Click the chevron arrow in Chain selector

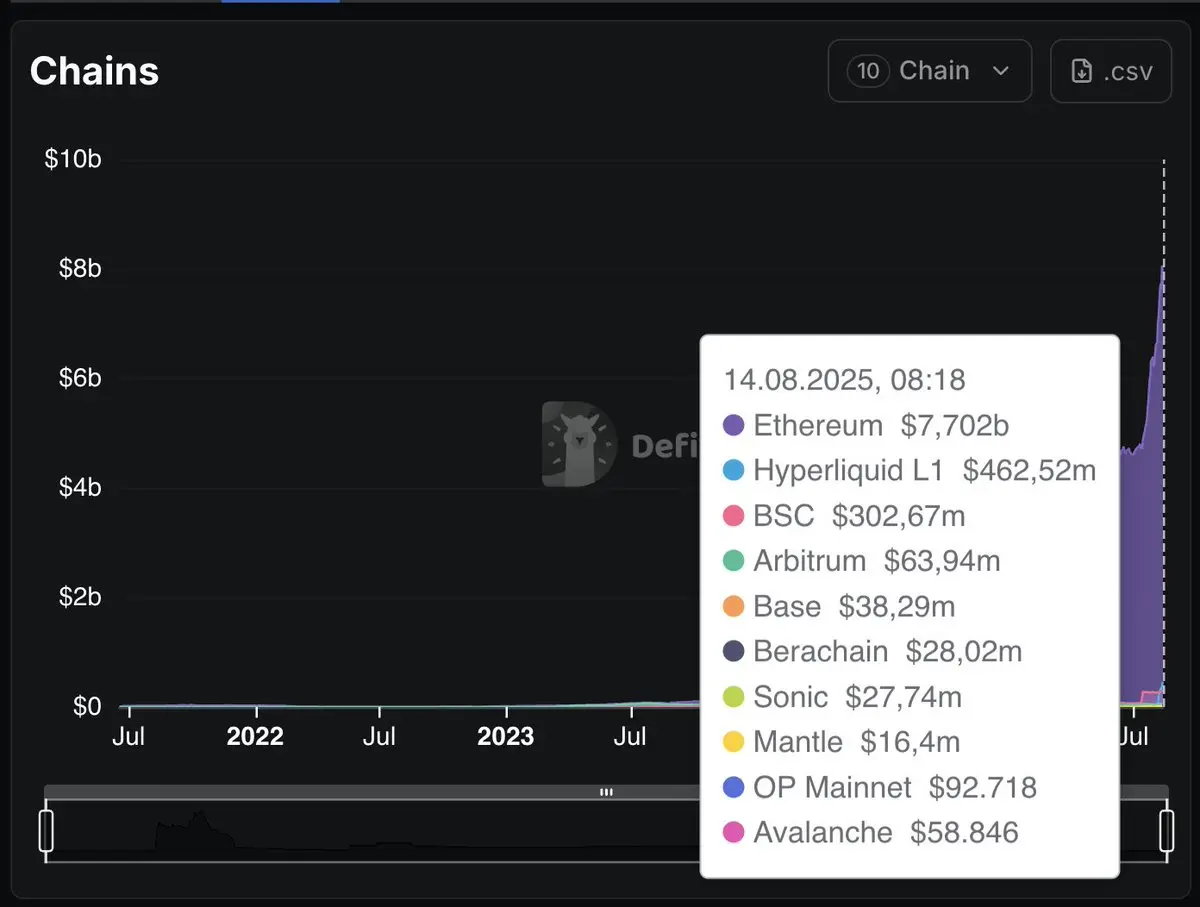click(x=1000, y=71)
